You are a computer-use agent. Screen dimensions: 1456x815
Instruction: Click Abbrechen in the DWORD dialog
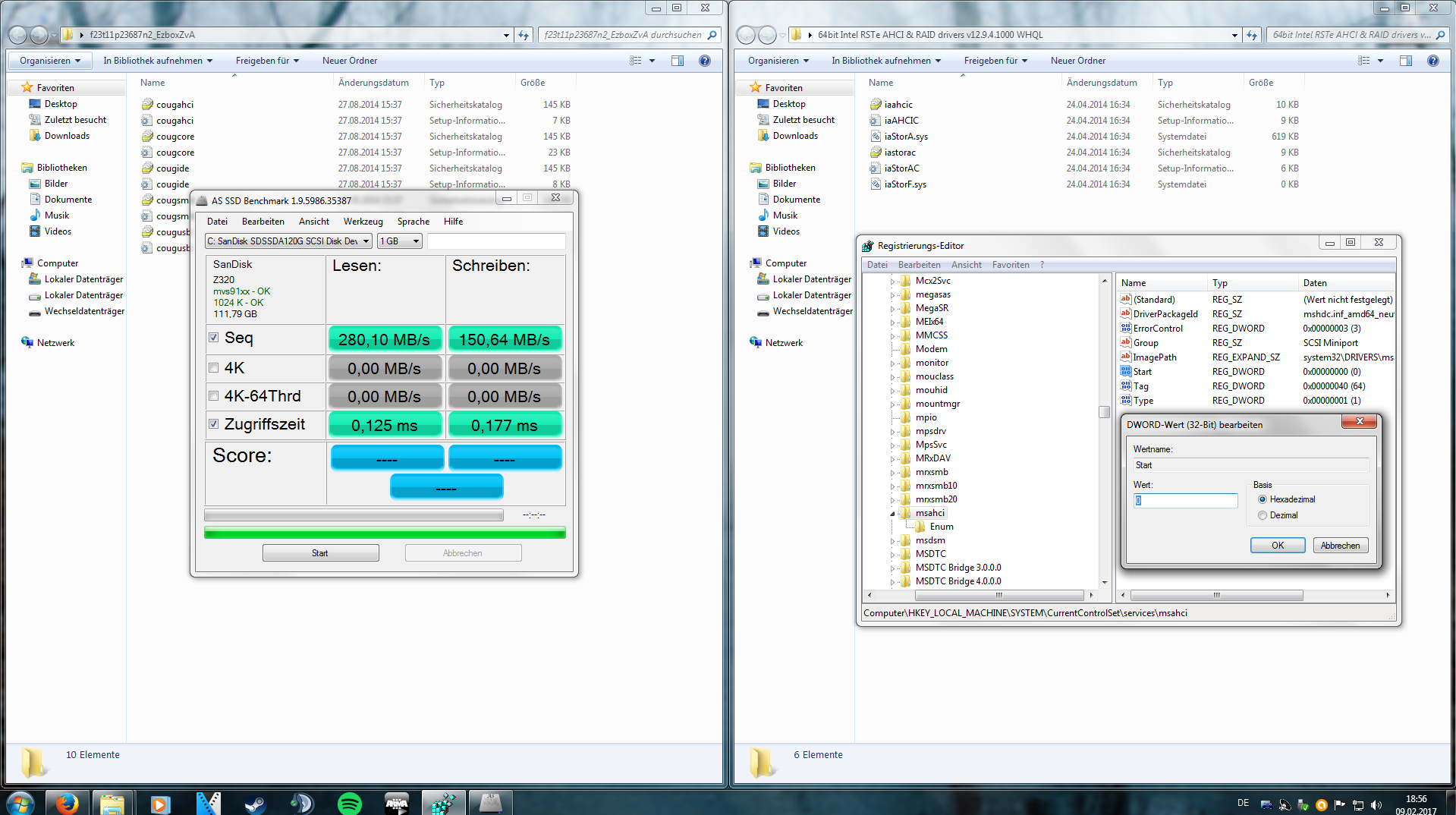[x=1340, y=546]
